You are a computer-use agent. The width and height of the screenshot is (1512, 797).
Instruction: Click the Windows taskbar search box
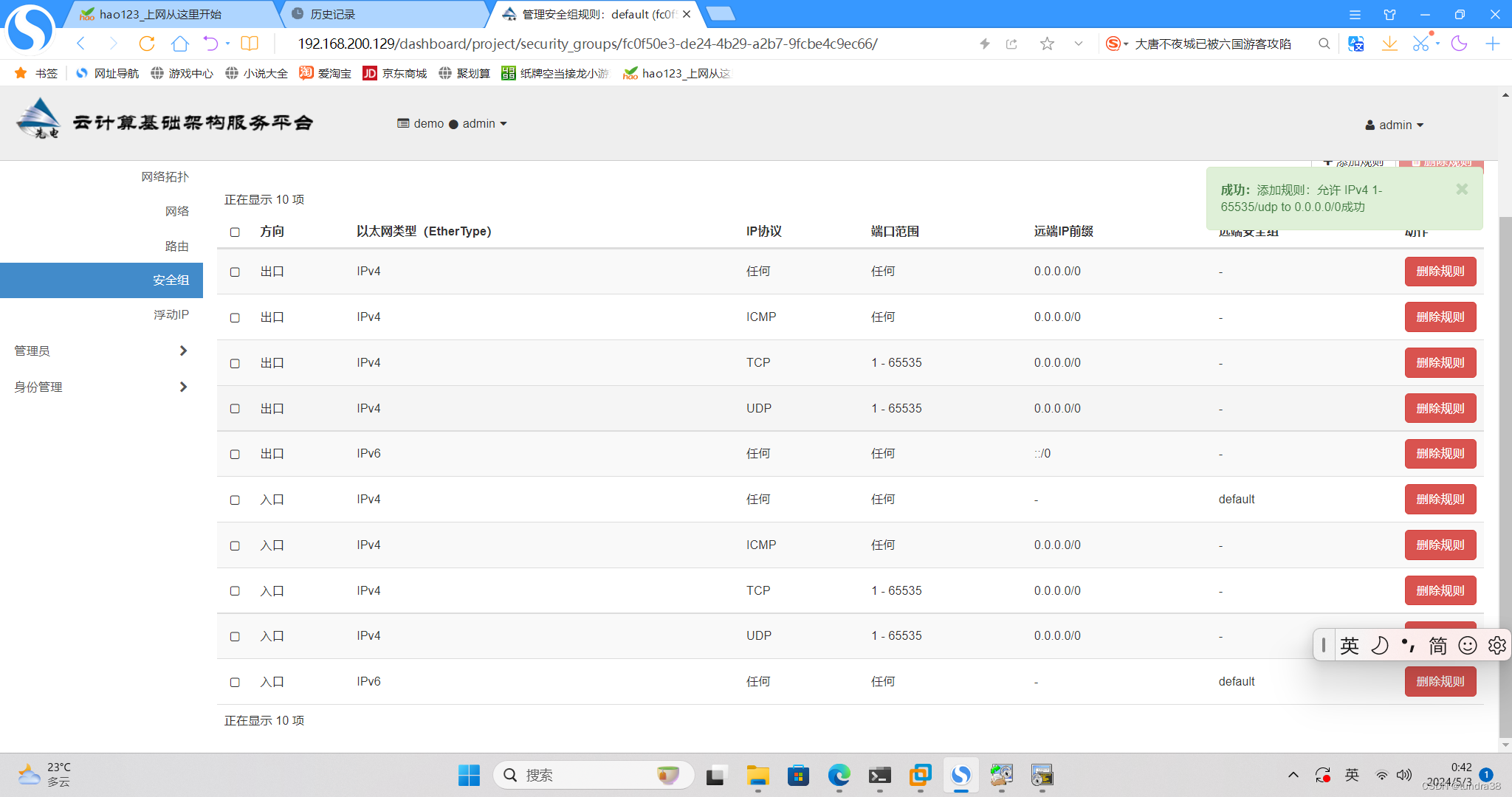[594, 775]
